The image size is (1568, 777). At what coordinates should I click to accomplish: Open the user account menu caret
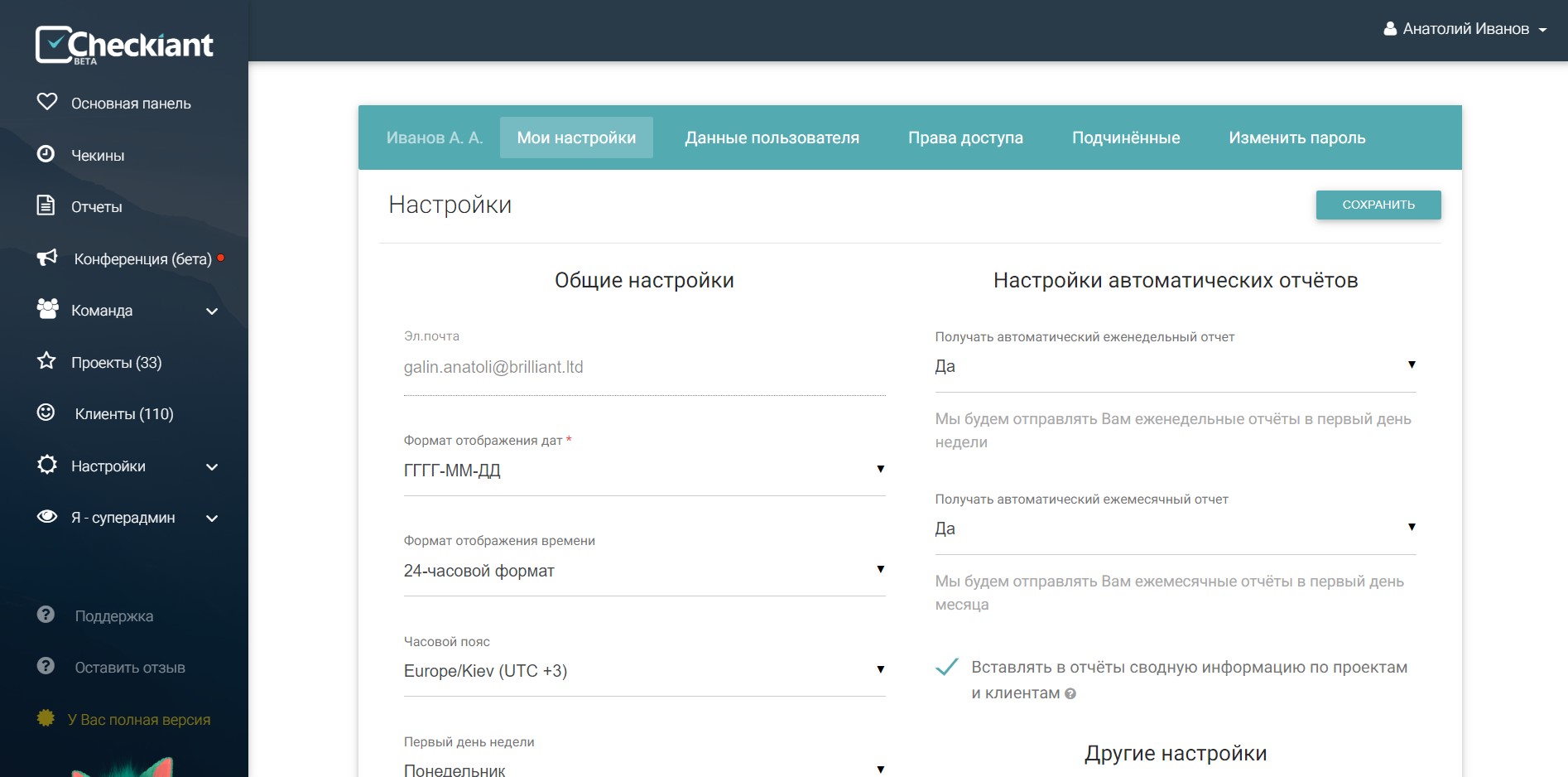1542,30
